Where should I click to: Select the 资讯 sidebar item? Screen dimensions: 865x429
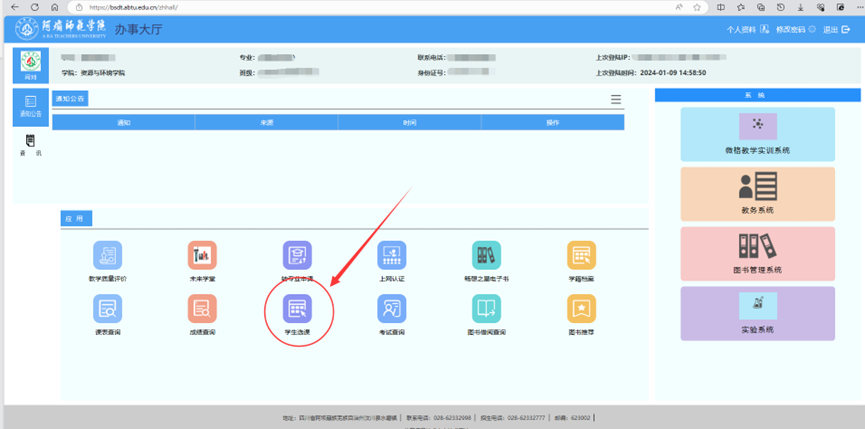(30, 146)
